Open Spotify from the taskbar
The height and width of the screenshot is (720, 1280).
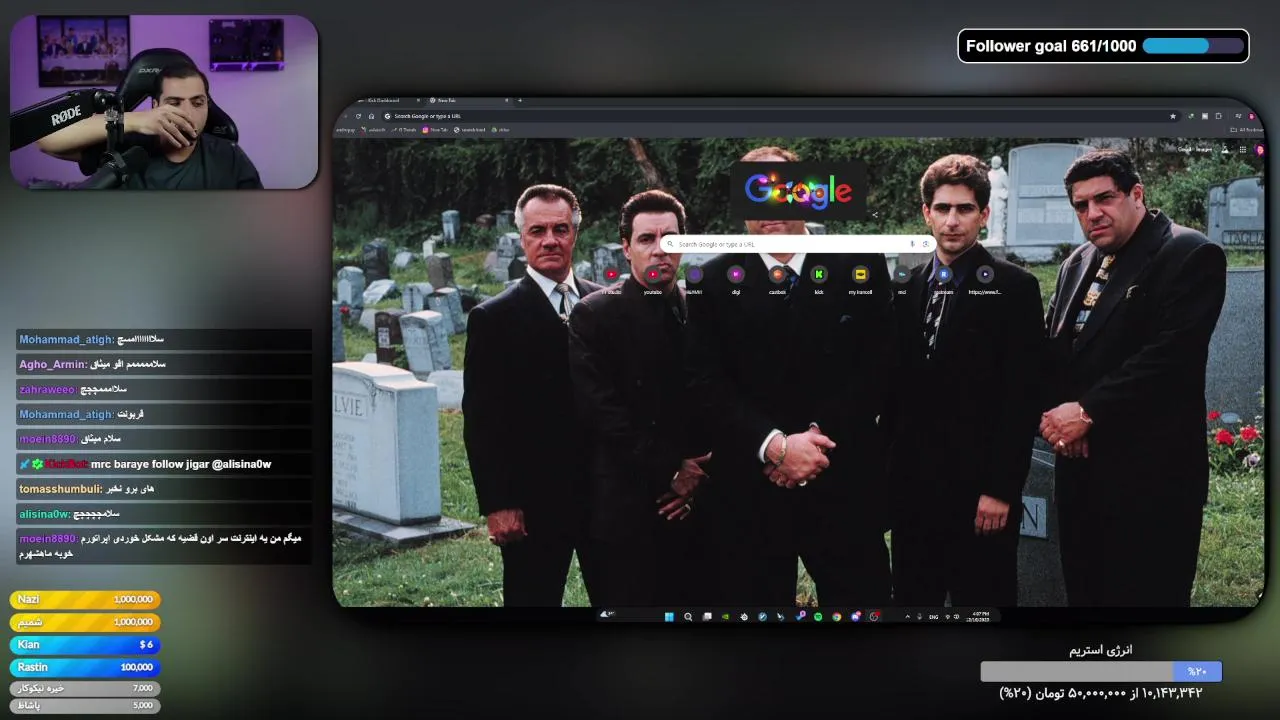(818, 617)
